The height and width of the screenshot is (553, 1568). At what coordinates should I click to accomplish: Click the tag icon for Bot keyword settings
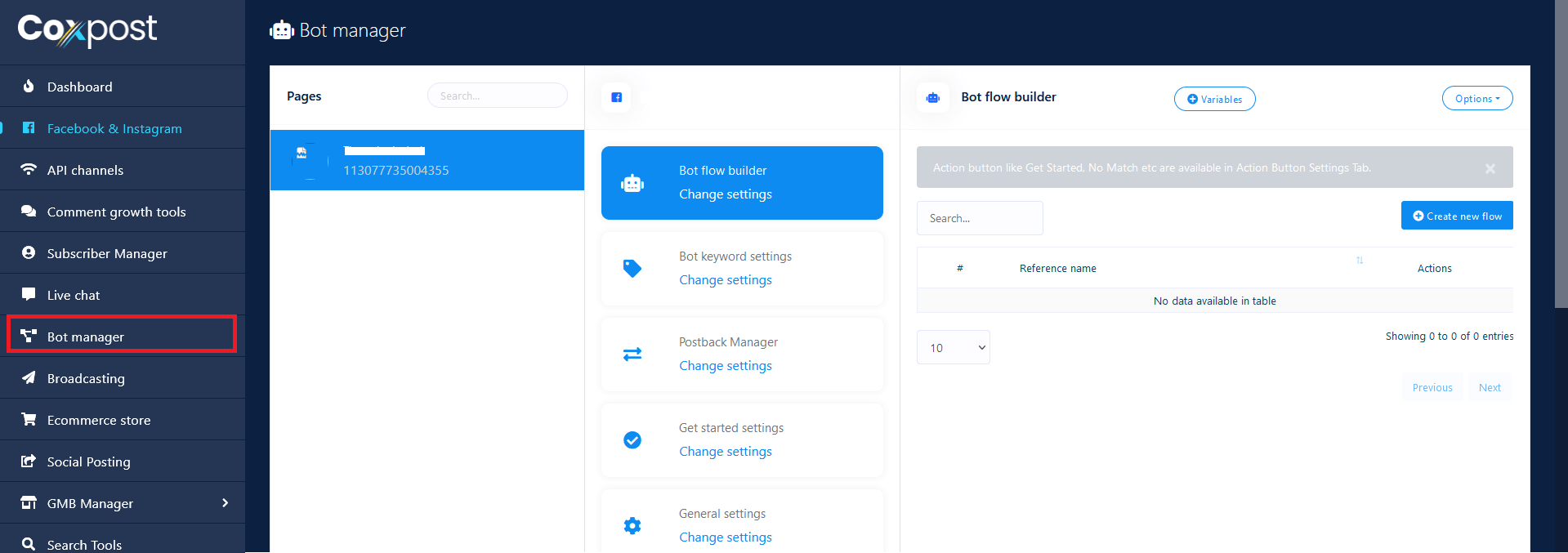(632, 269)
